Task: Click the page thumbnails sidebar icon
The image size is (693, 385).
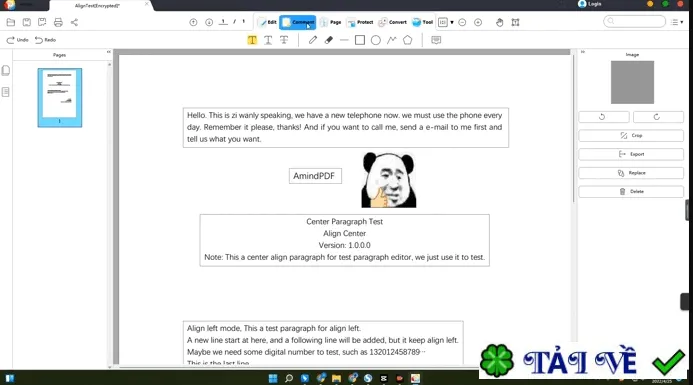Action: click(6, 71)
